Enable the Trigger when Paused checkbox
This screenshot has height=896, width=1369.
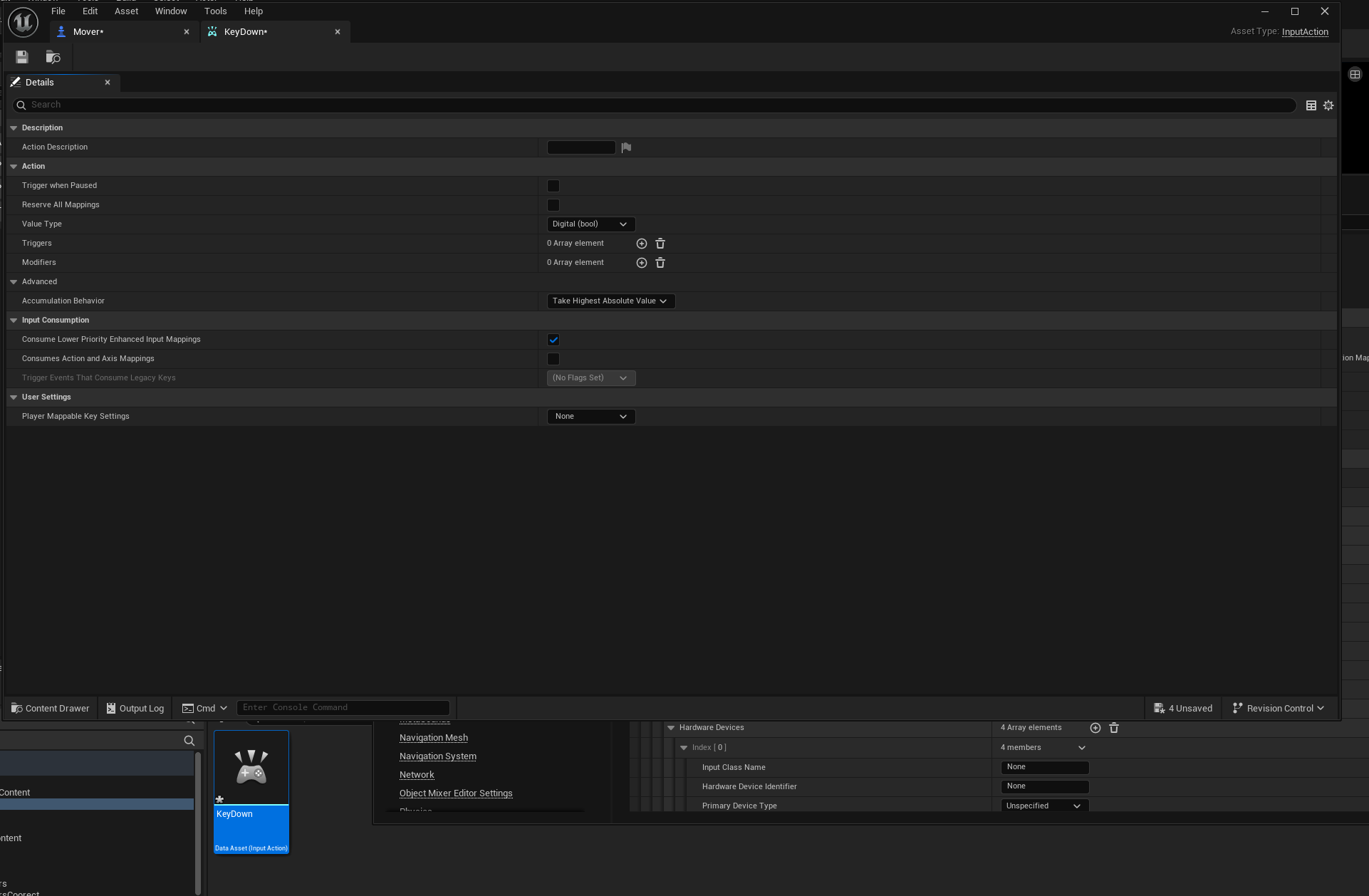click(x=553, y=186)
